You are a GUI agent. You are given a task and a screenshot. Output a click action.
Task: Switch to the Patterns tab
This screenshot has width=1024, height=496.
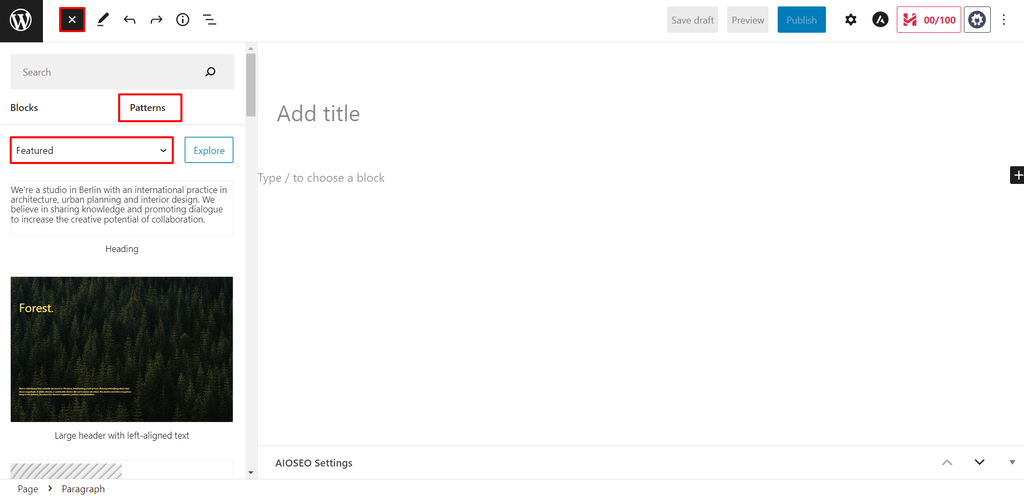pos(148,107)
